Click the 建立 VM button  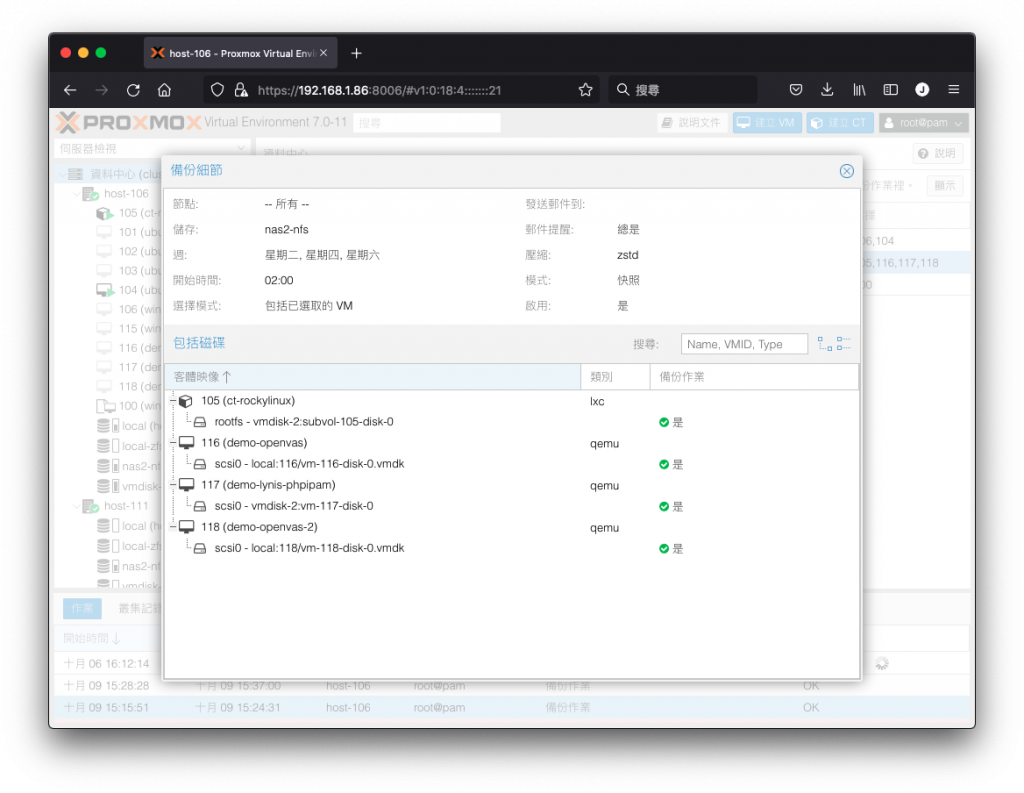click(x=767, y=123)
